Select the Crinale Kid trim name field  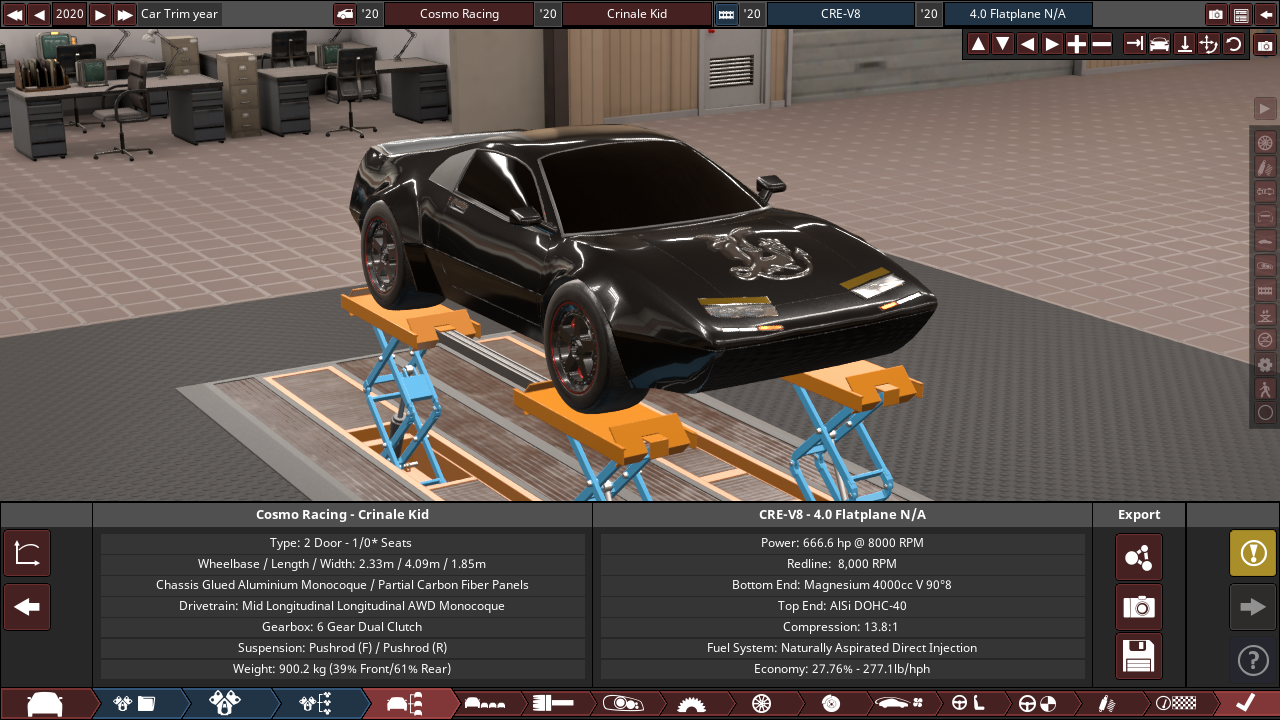(637, 14)
